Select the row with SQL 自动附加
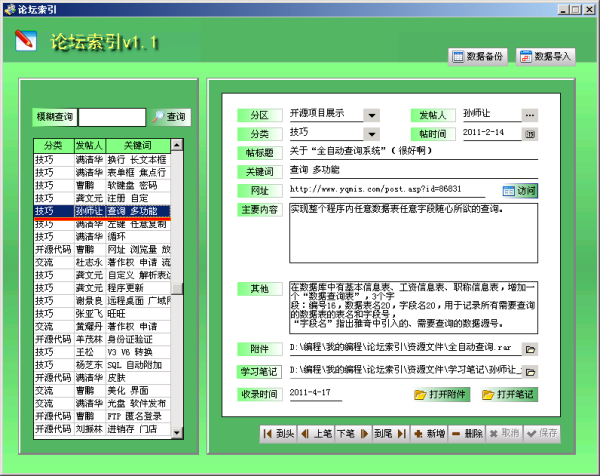This screenshot has height=476, width=600. 102,365
